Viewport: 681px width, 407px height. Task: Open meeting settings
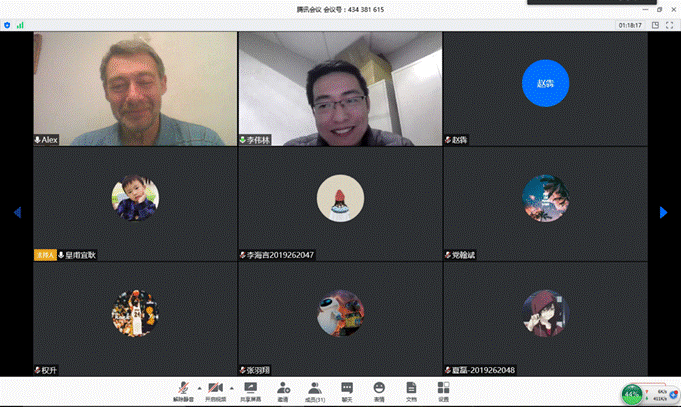(x=443, y=390)
